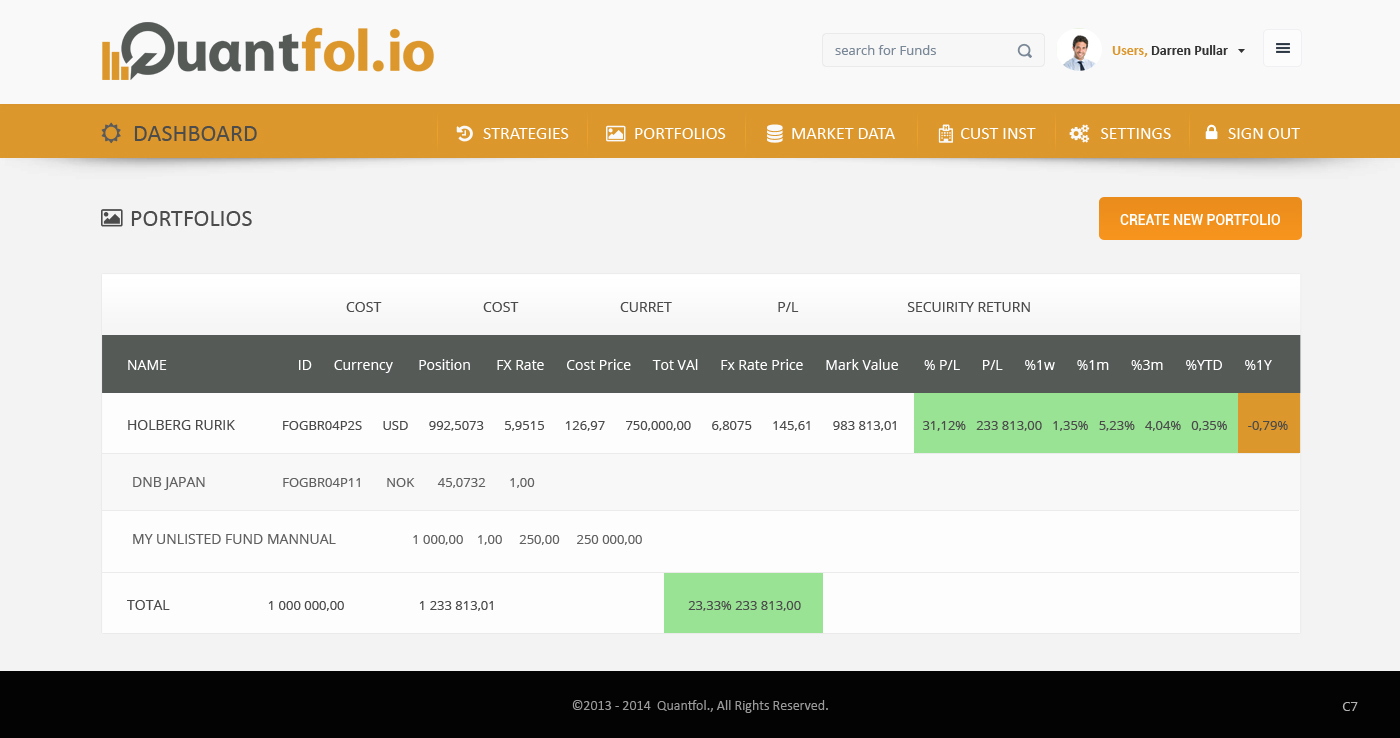Click the %YTD column header
This screenshot has height=738, width=1400.
pos(1204,365)
